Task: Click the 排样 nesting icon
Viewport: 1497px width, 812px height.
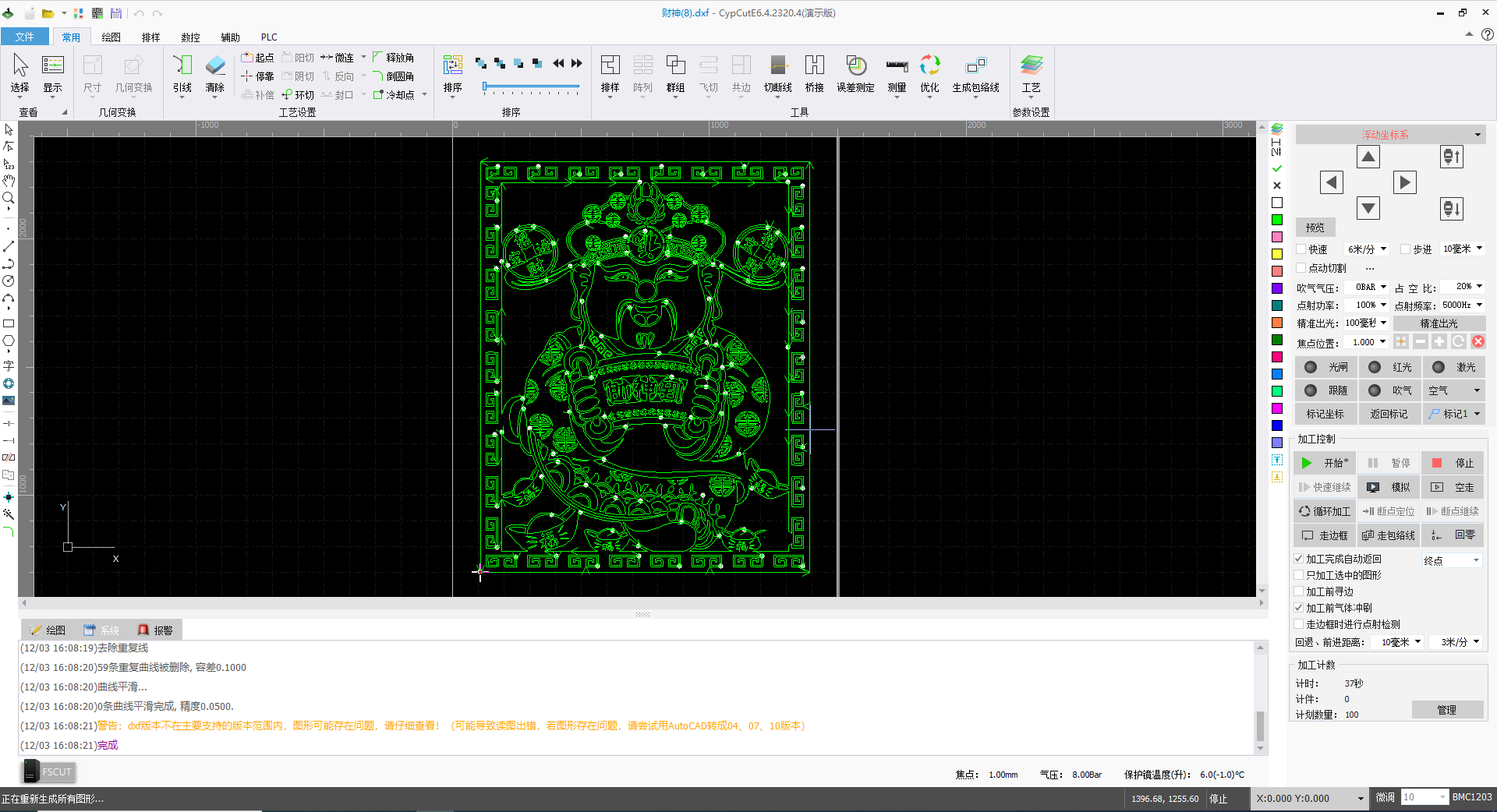Action: click(610, 73)
